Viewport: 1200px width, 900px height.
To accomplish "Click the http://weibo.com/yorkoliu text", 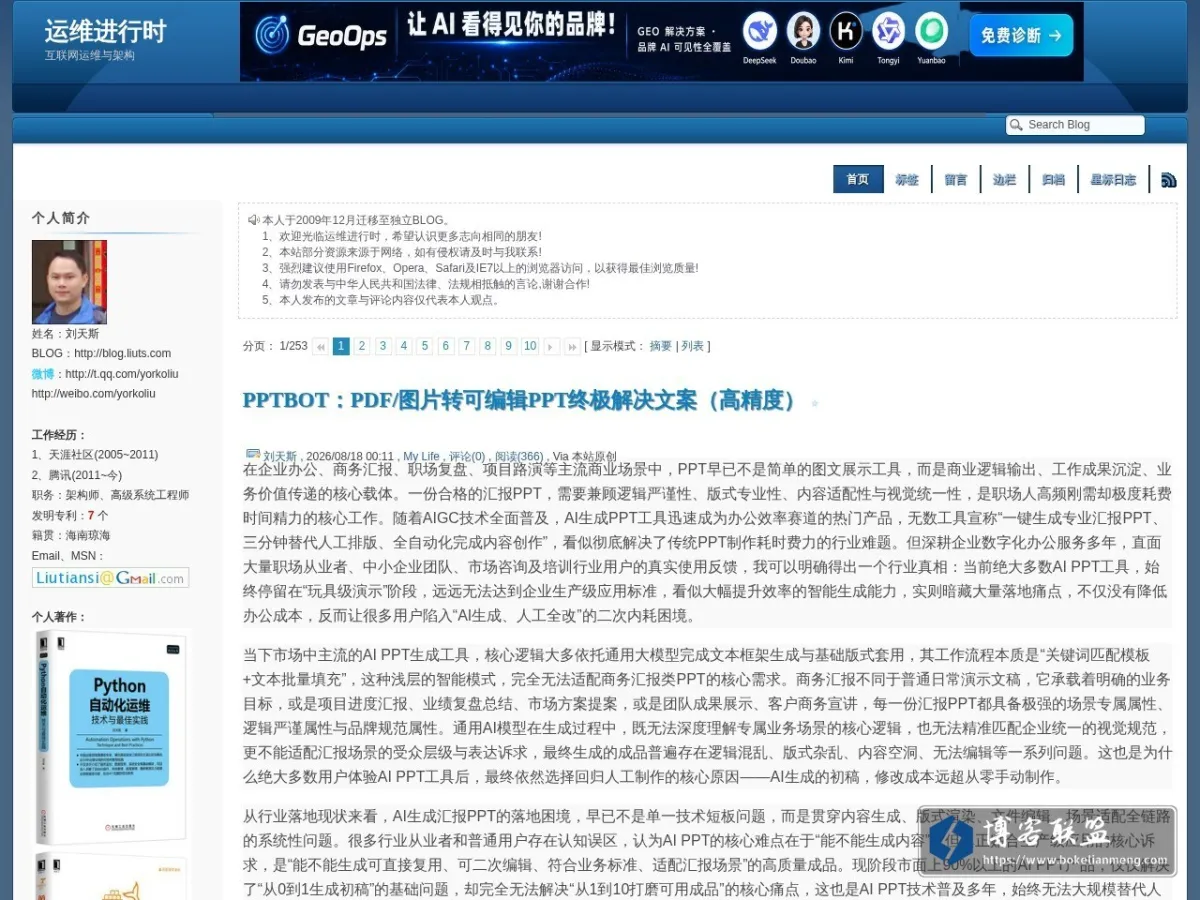I will point(94,394).
